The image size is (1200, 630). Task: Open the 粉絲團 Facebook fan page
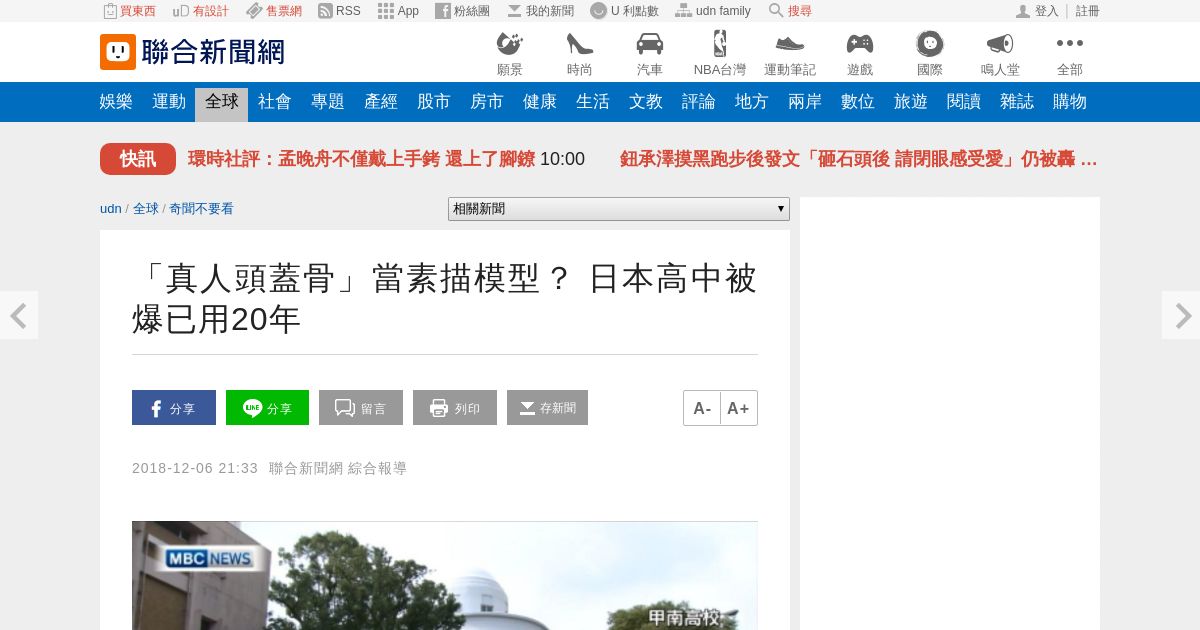coord(462,11)
